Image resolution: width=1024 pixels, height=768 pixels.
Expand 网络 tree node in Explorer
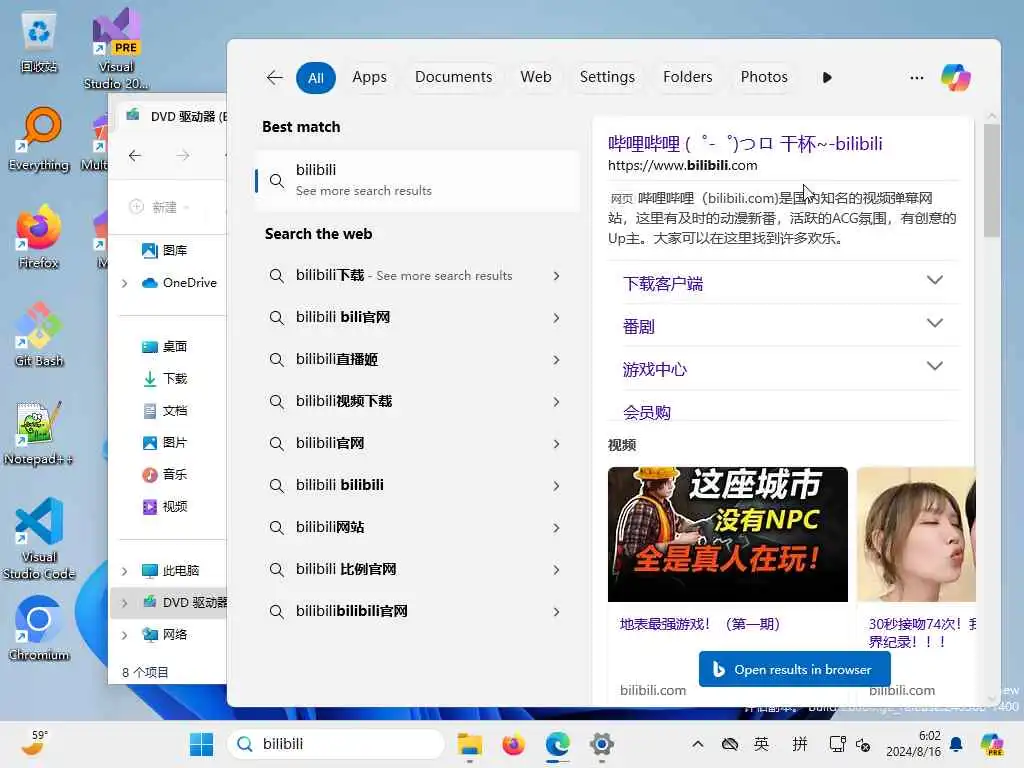coord(124,635)
